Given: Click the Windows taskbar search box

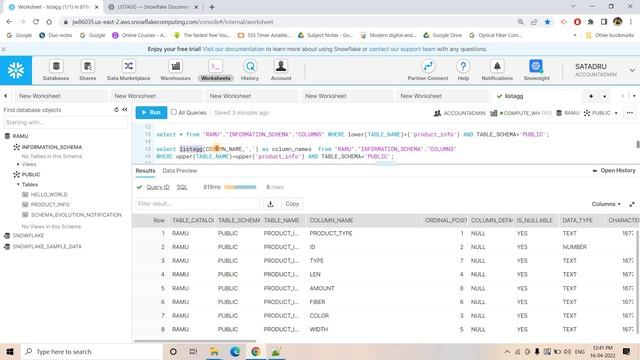Looking at the screenshot, I should coord(91,351).
